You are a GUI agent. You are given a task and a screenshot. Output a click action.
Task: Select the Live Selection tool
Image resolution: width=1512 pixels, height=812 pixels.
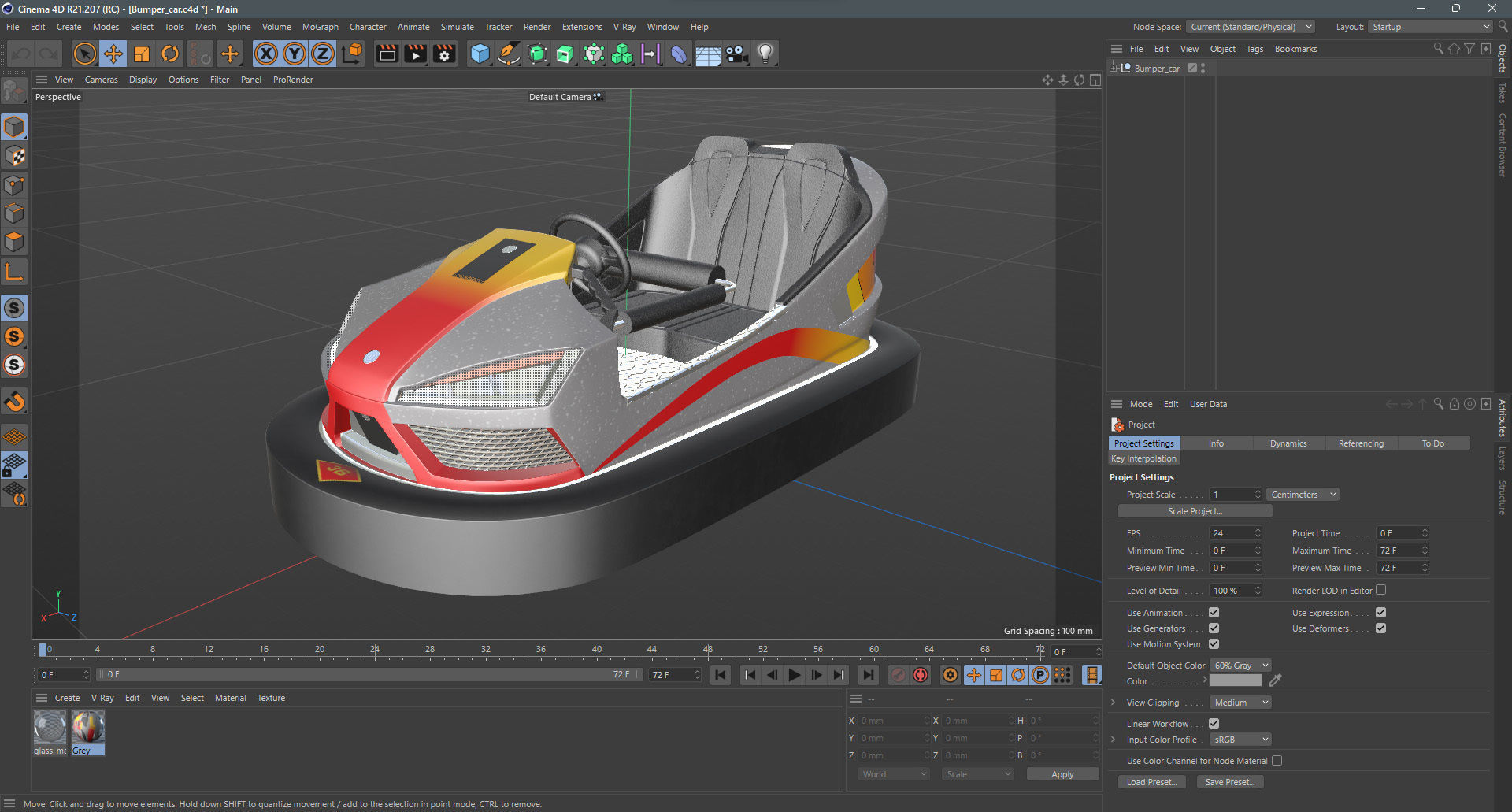tap(84, 54)
